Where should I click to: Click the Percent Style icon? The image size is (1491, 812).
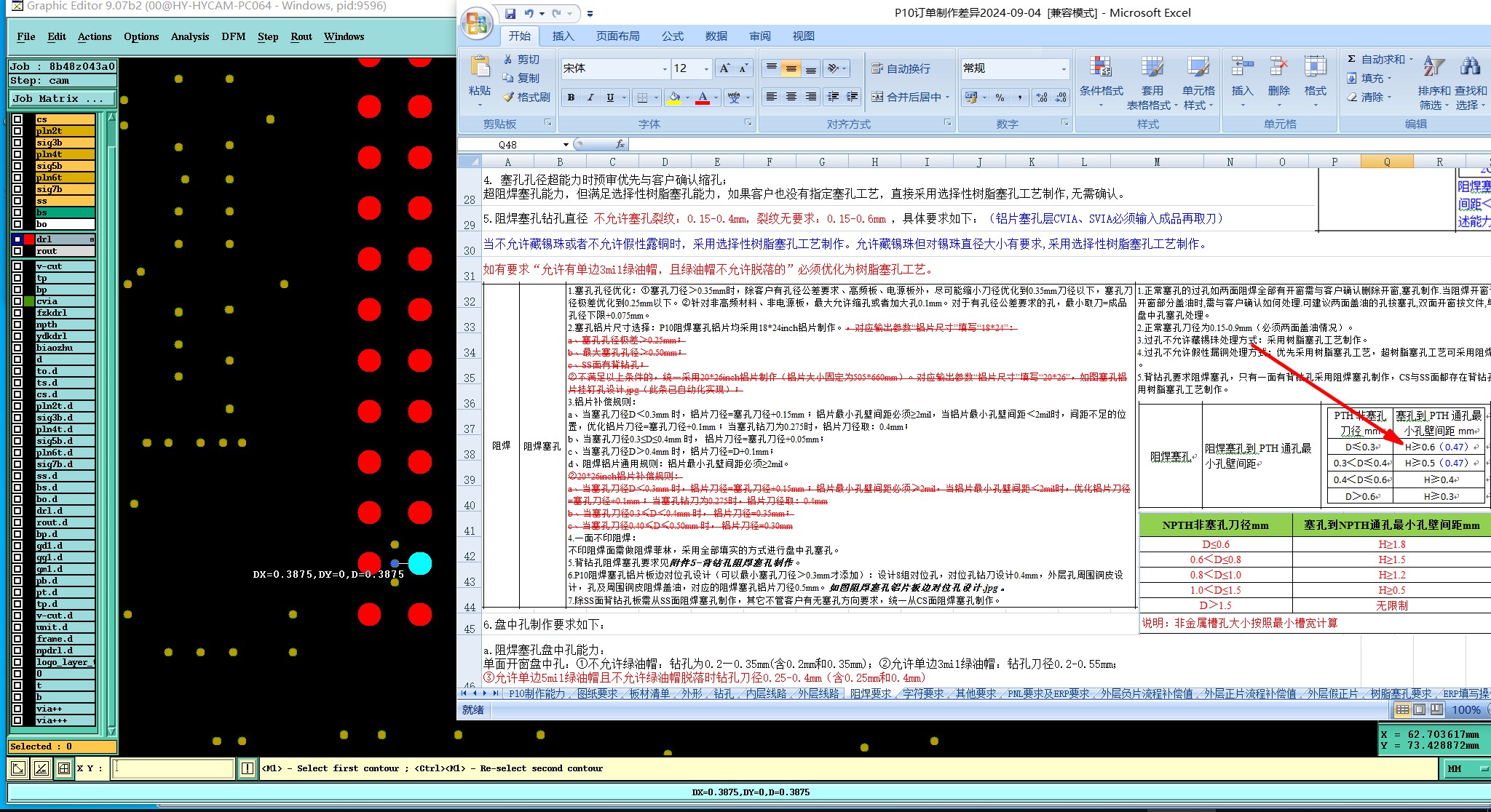pos(1000,97)
